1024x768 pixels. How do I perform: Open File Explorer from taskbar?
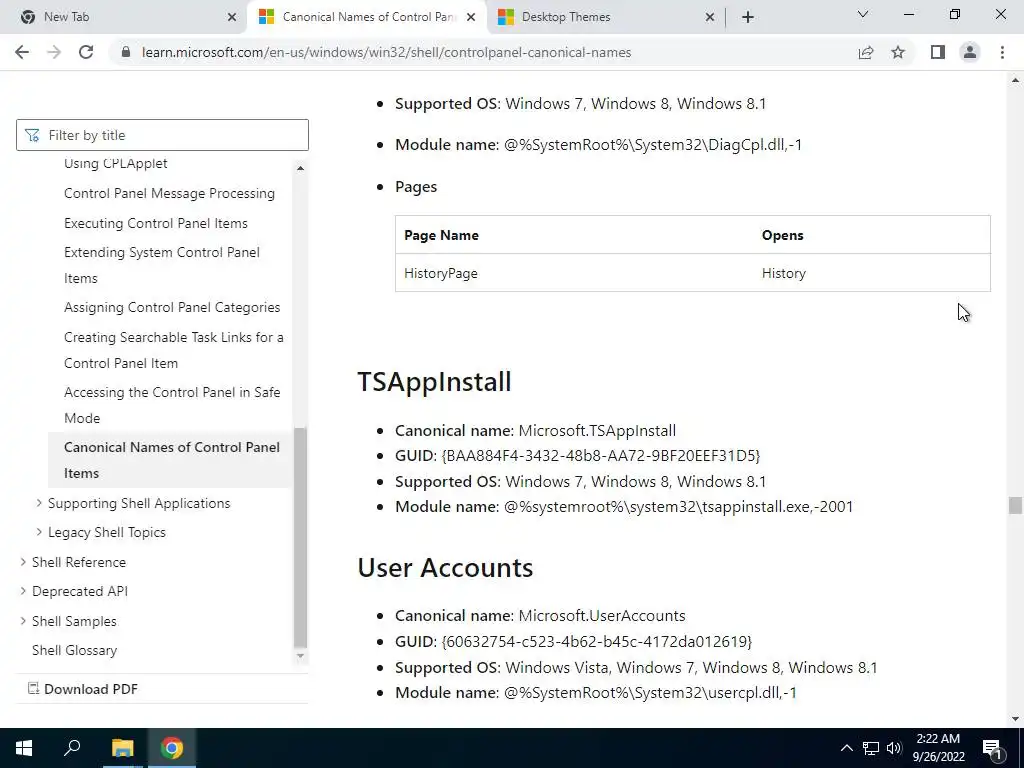pos(122,748)
